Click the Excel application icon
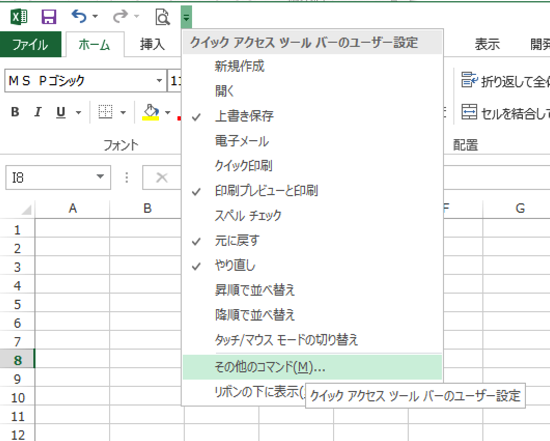This screenshot has height=441, width=550. click(x=19, y=16)
